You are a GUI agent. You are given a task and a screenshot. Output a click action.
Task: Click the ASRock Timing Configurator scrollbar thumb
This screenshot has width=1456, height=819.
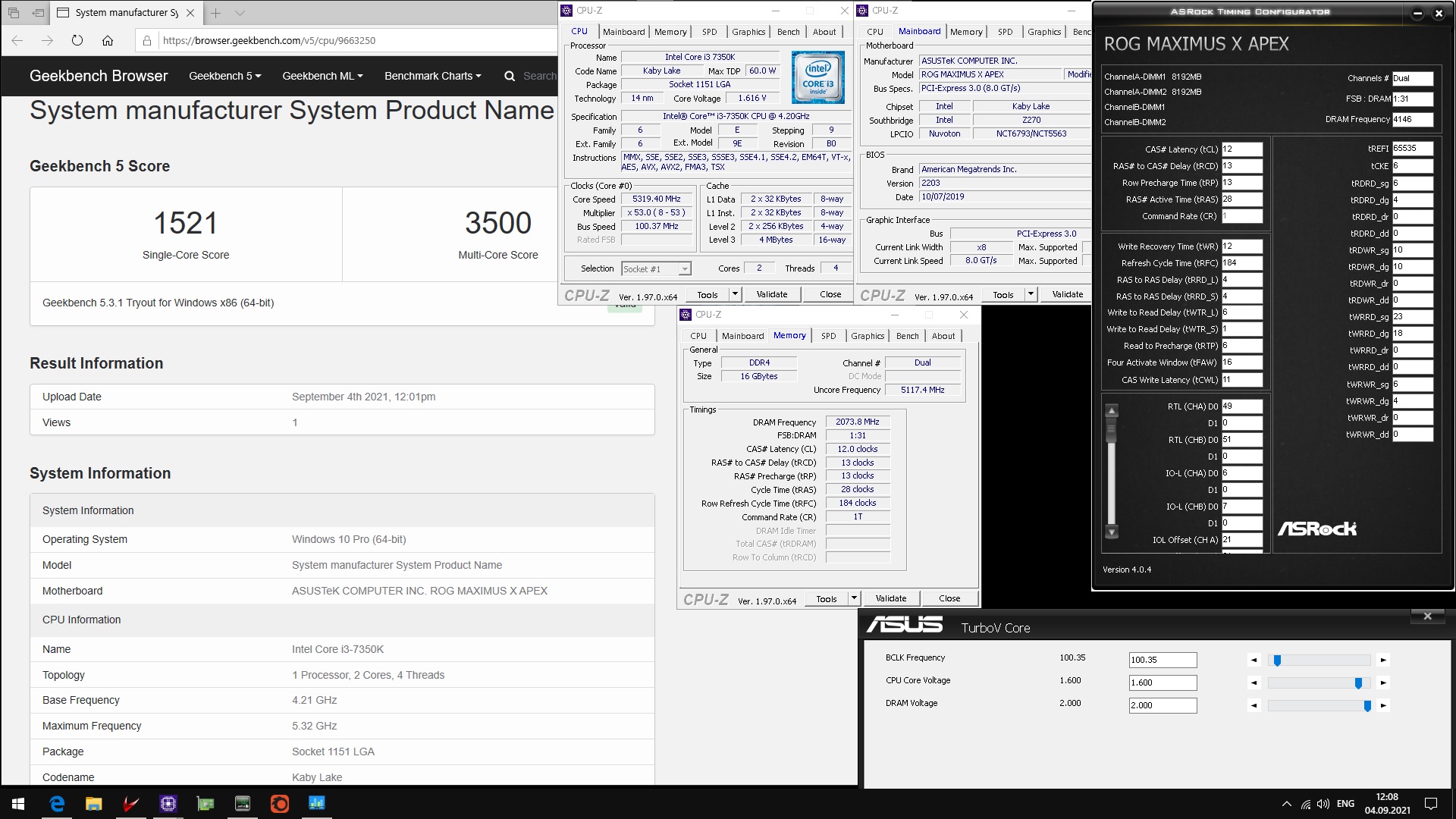tap(1112, 431)
